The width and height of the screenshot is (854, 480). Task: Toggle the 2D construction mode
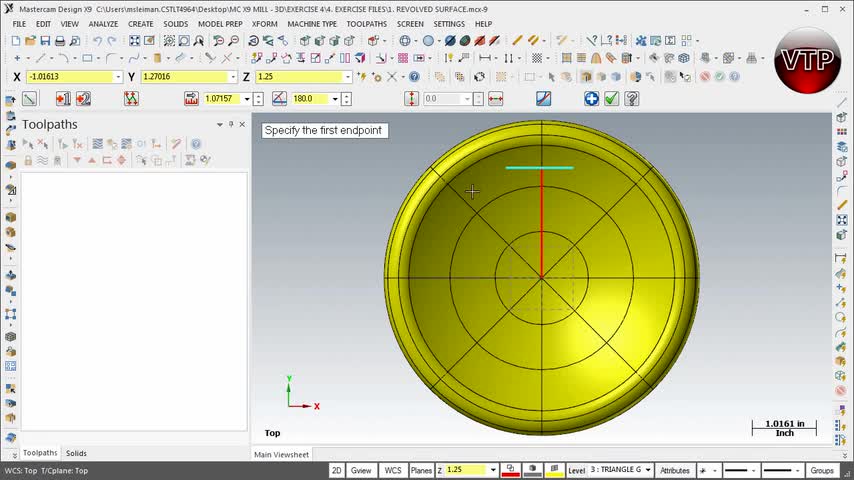336,470
